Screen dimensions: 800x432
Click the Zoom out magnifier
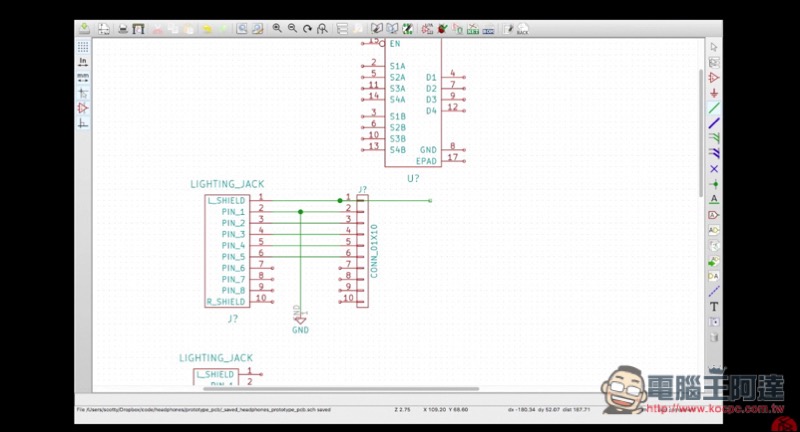(x=292, y=29)
